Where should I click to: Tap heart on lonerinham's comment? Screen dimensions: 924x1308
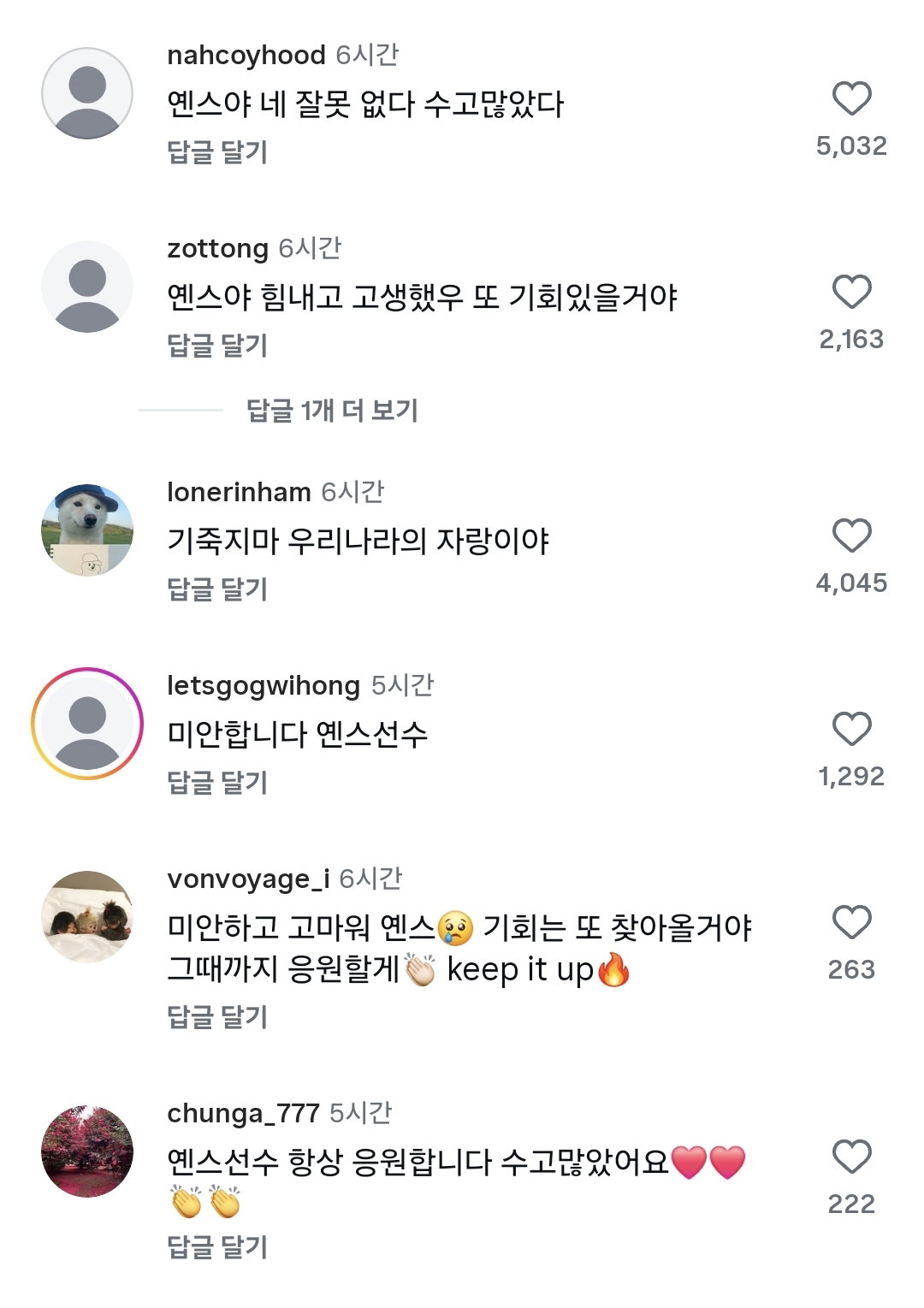851,536
